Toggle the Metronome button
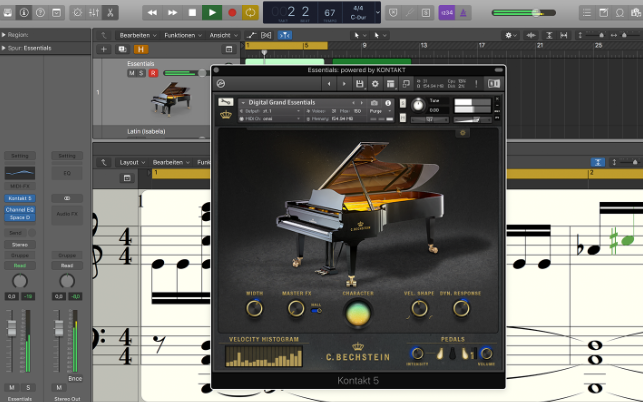Screen dimensions: 643x402 pyautogui.click(x=463, y=13)
